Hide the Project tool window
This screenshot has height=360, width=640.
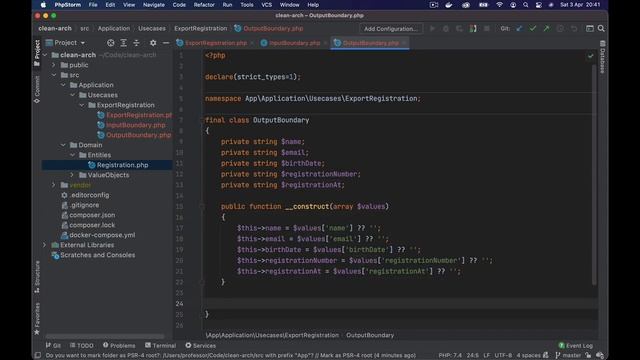166,43
